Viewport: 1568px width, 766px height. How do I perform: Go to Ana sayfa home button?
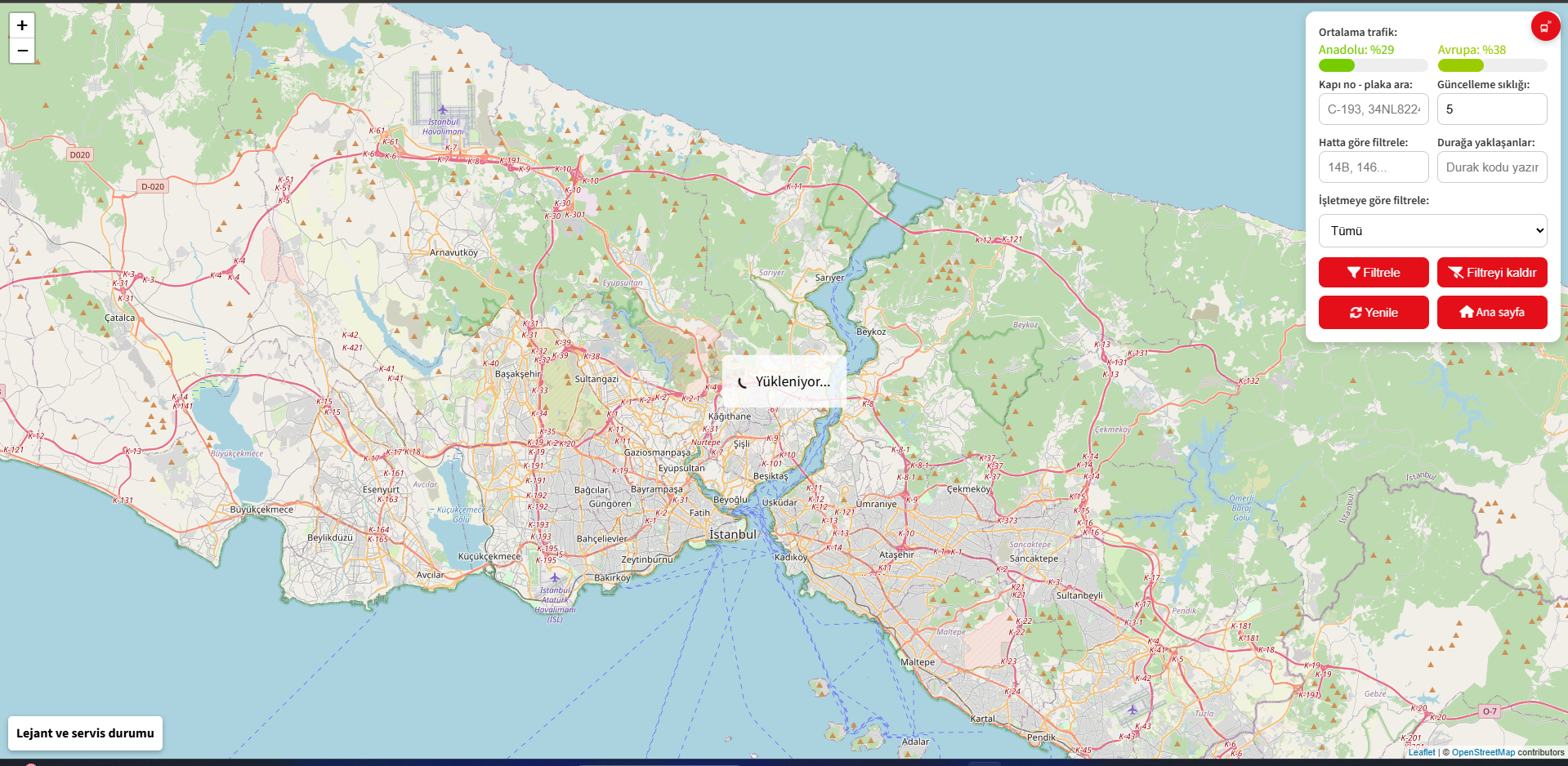coord(1492,313)
